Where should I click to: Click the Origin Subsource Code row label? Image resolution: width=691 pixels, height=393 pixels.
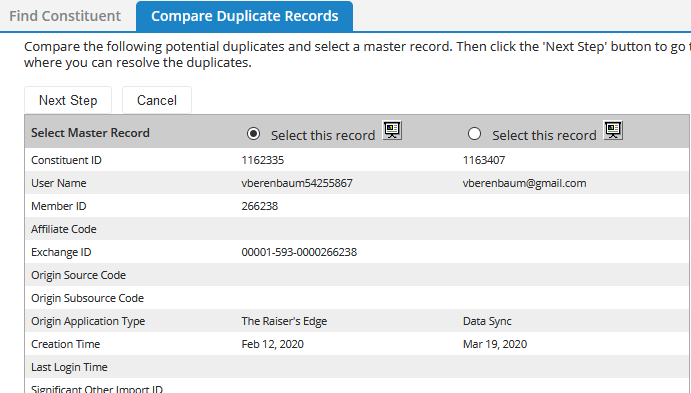click(x=87, y=298)
